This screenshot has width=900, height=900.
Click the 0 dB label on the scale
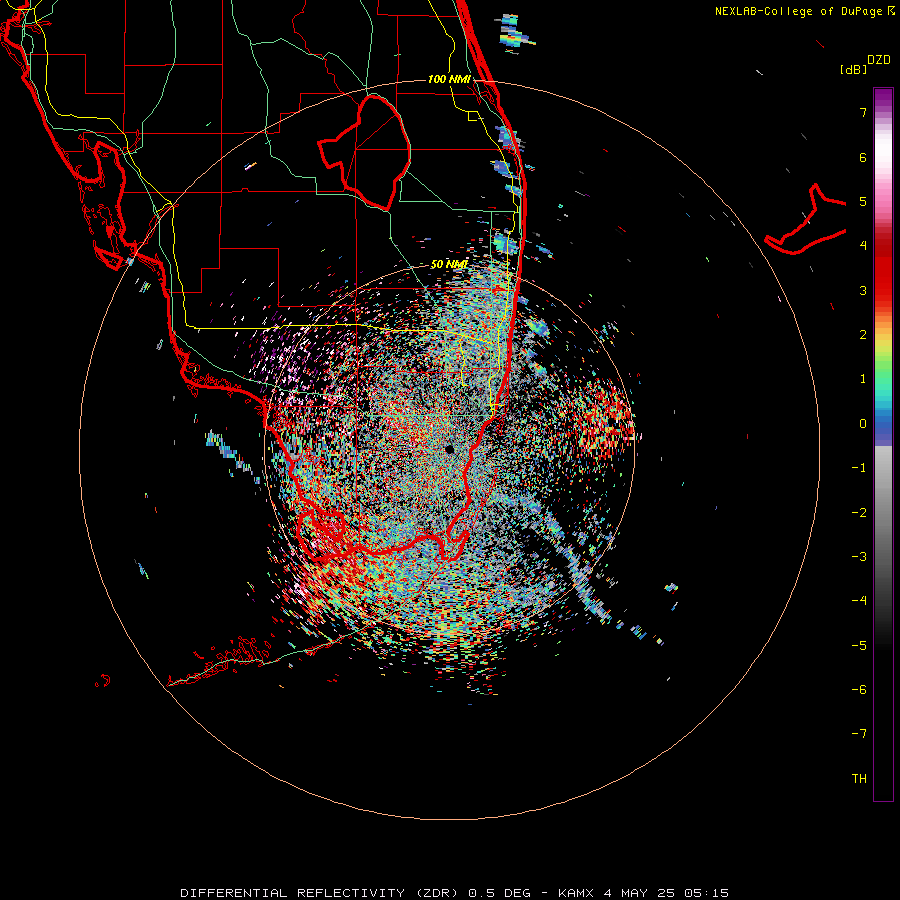coord(863,424)
